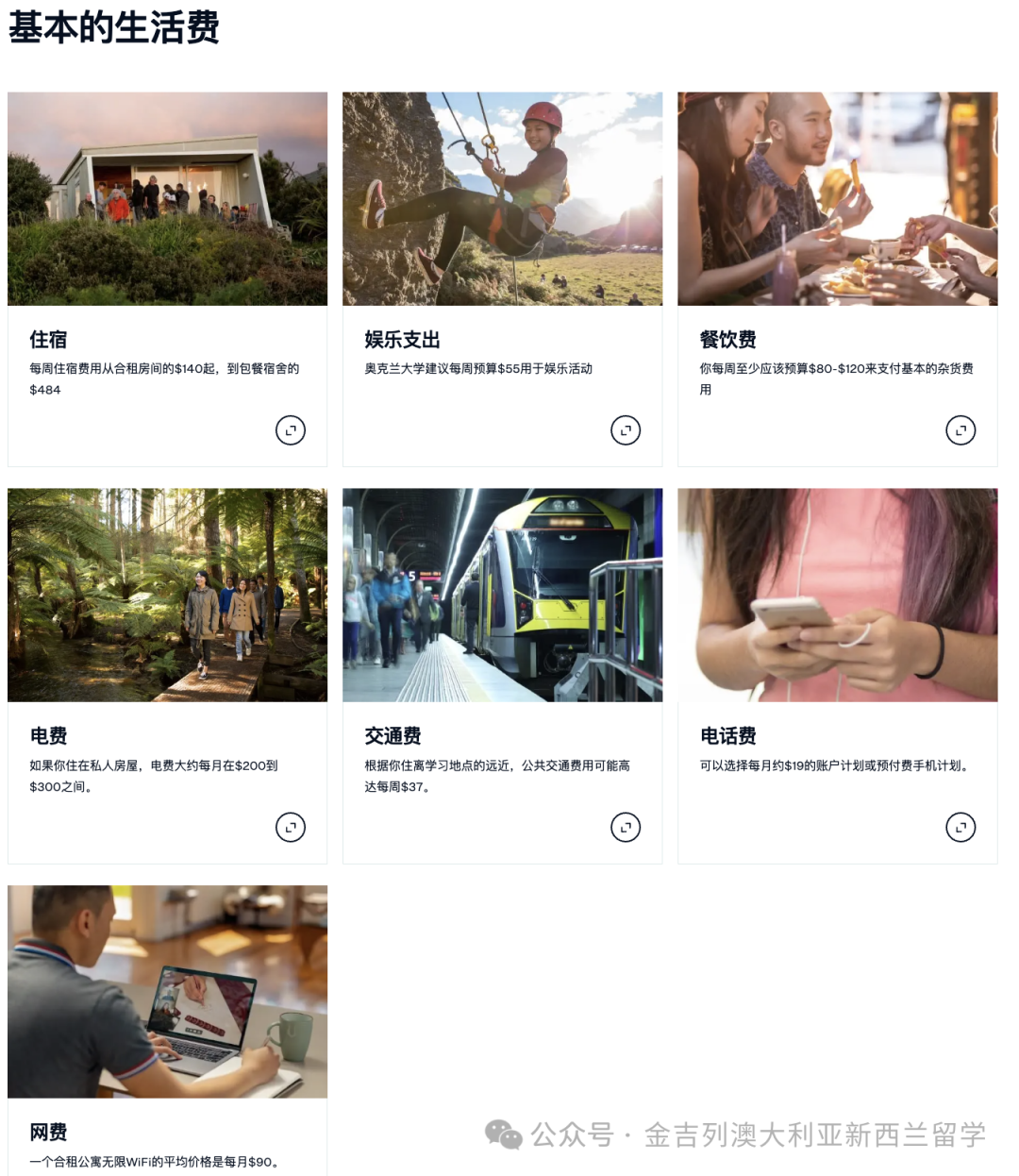Click the 餐饮费 heading text
1019x1176 pixels.
728,340
